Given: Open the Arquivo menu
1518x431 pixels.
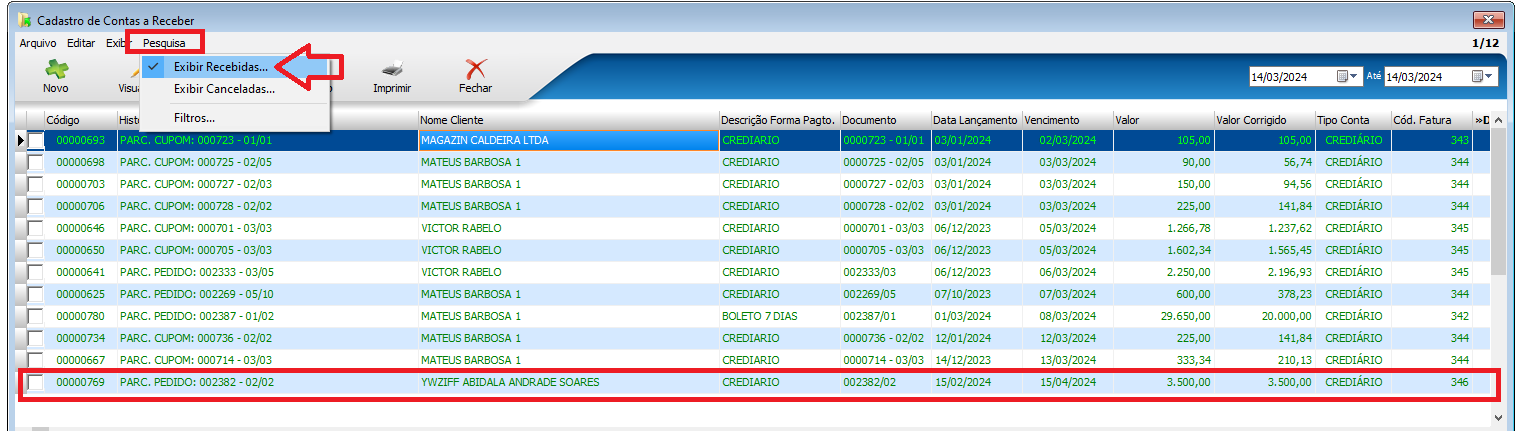Looking at the screenshot, I should pyautogui.click(x=38, y=43).
